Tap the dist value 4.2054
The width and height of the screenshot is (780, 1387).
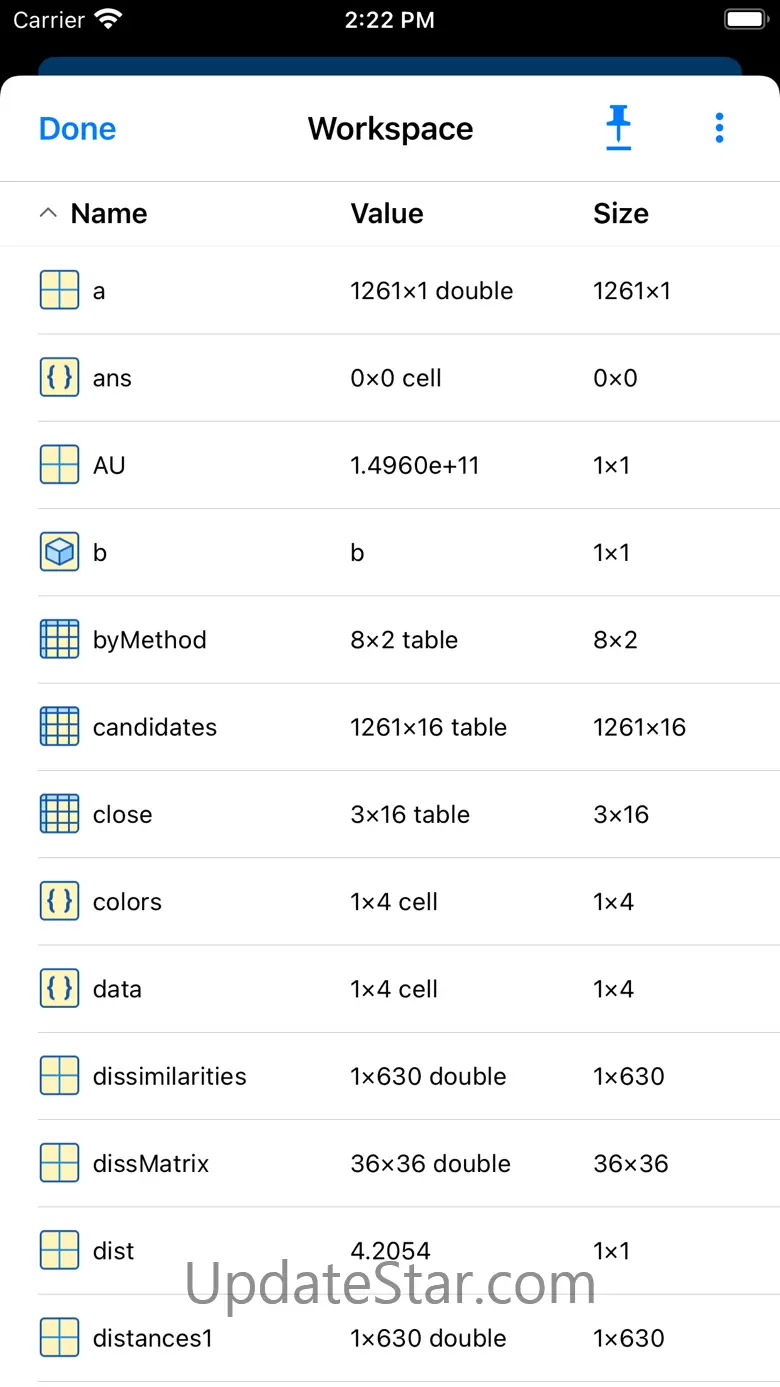coord(391,1250)
